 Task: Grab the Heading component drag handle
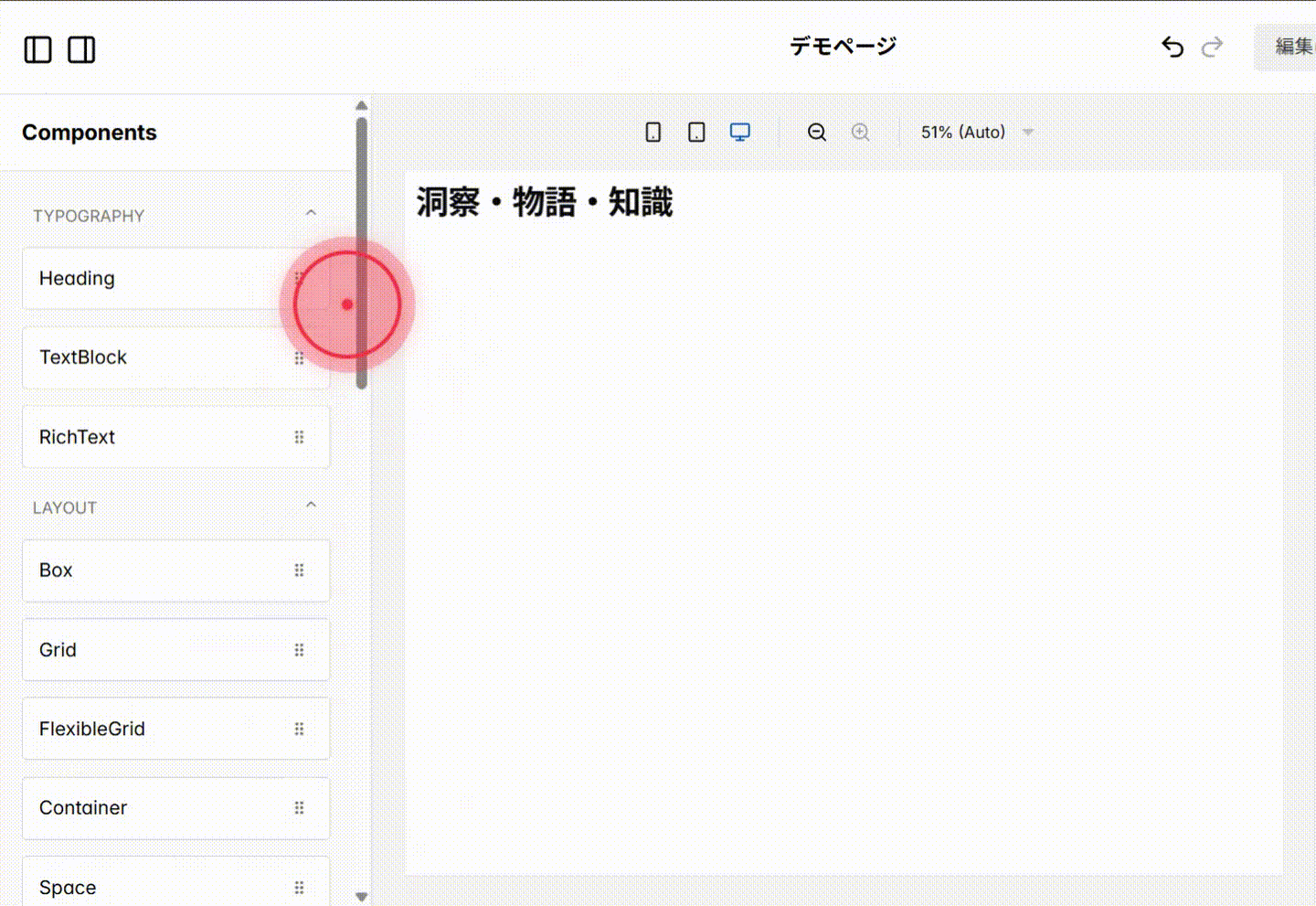tap(300, 278)
